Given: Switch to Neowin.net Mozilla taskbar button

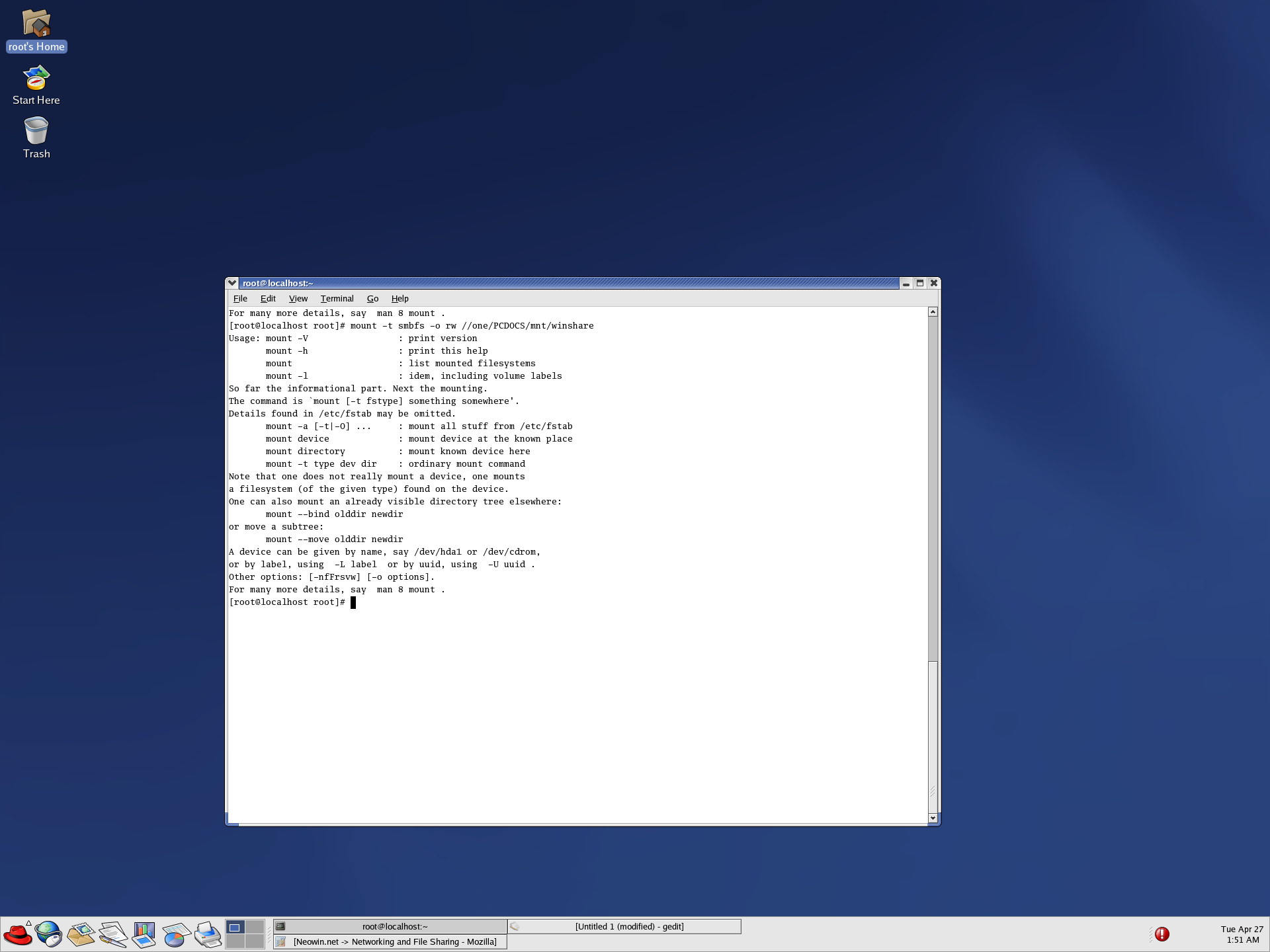Looking at the screenshot, I should point(390,941).
